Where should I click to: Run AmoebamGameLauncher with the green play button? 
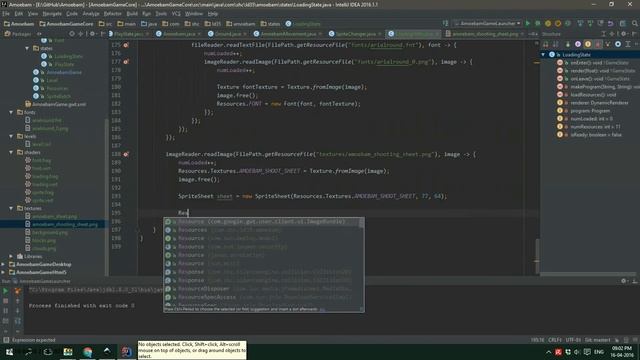click(x=528, y=24)
